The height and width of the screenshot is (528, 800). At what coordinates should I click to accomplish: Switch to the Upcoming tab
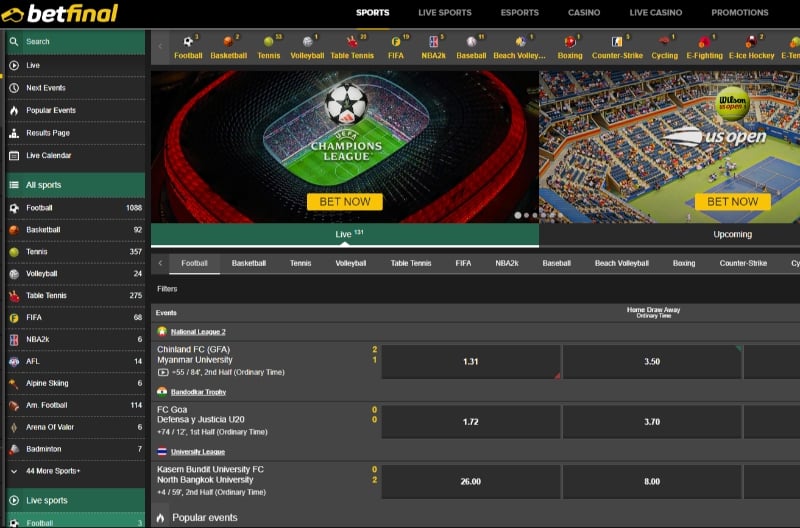click(x=732, y=235)
